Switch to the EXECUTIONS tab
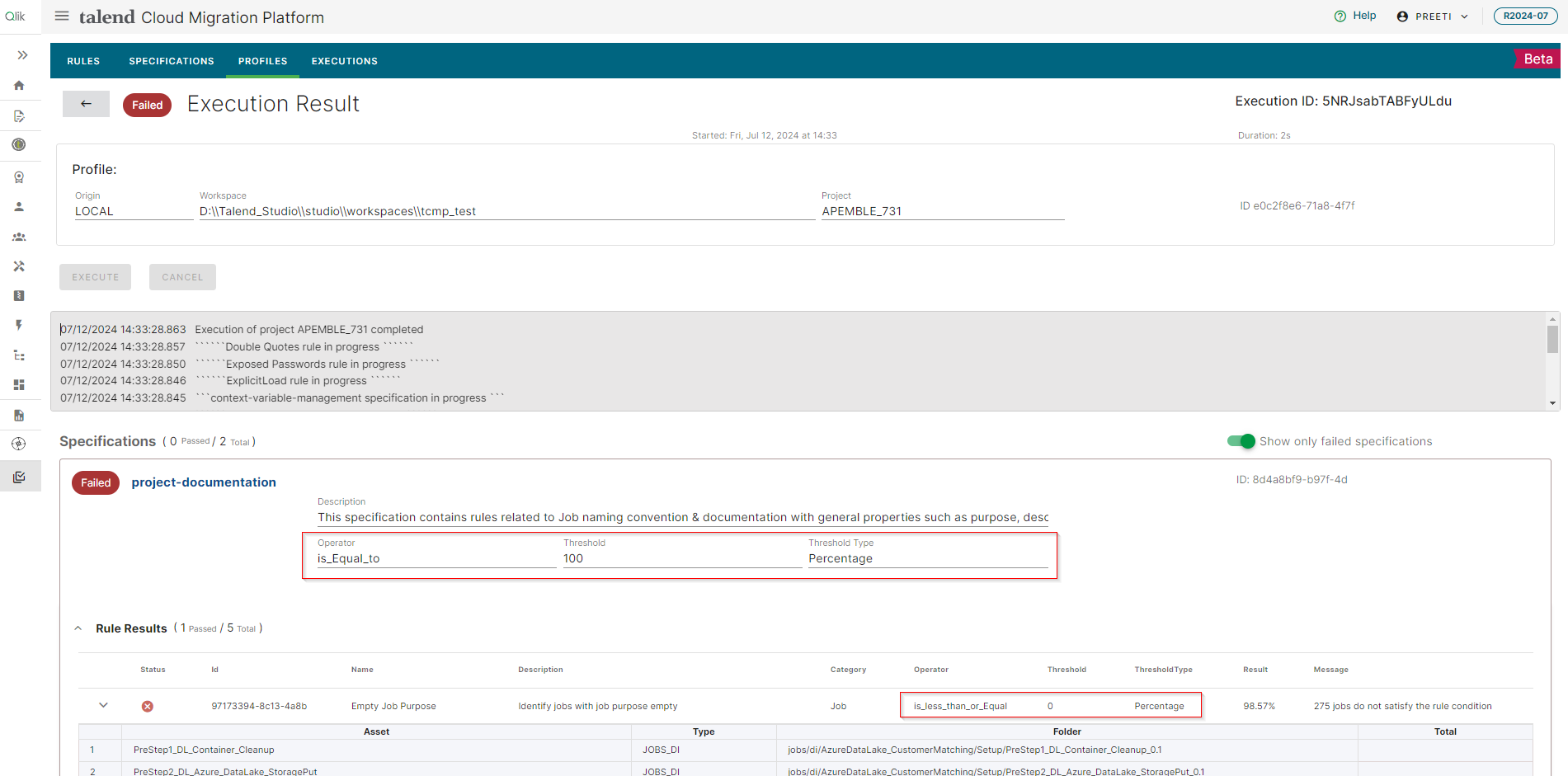This screenshot has width=1568, height=776. 345,61
